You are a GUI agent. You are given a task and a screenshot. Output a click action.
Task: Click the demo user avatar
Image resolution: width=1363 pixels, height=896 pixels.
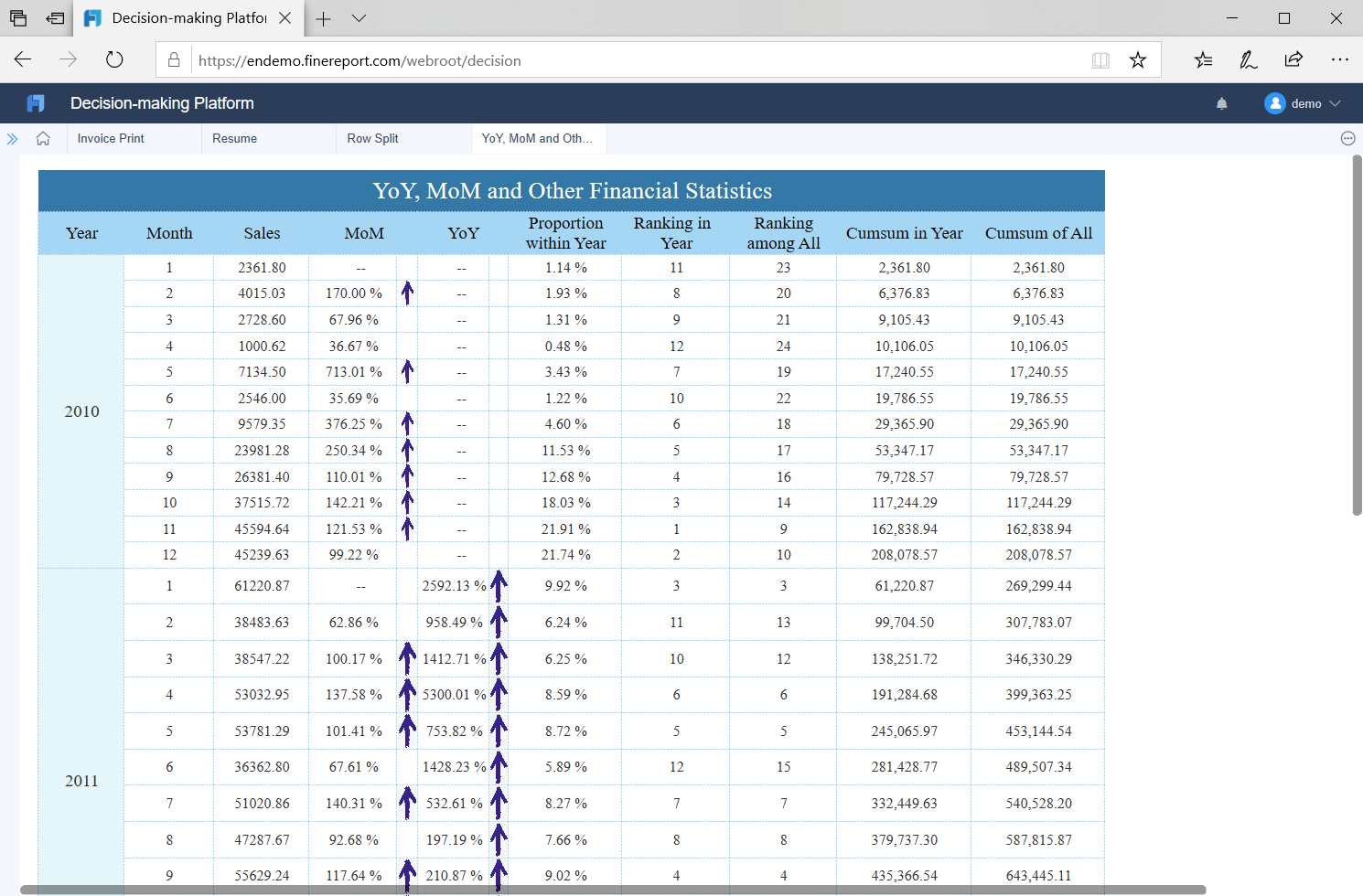click(x=1275, y=103)
